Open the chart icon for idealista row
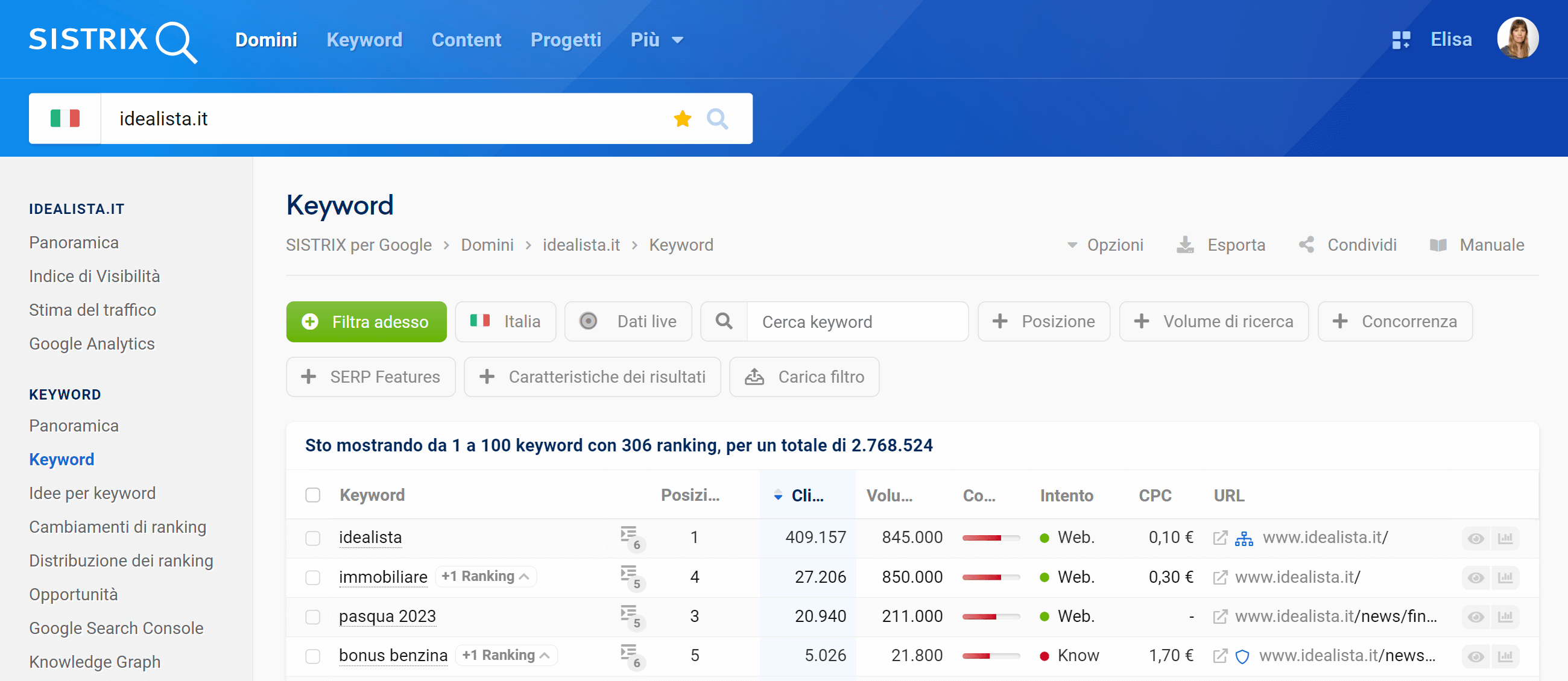This screenshot has width=1568, height=681. 1505,538
